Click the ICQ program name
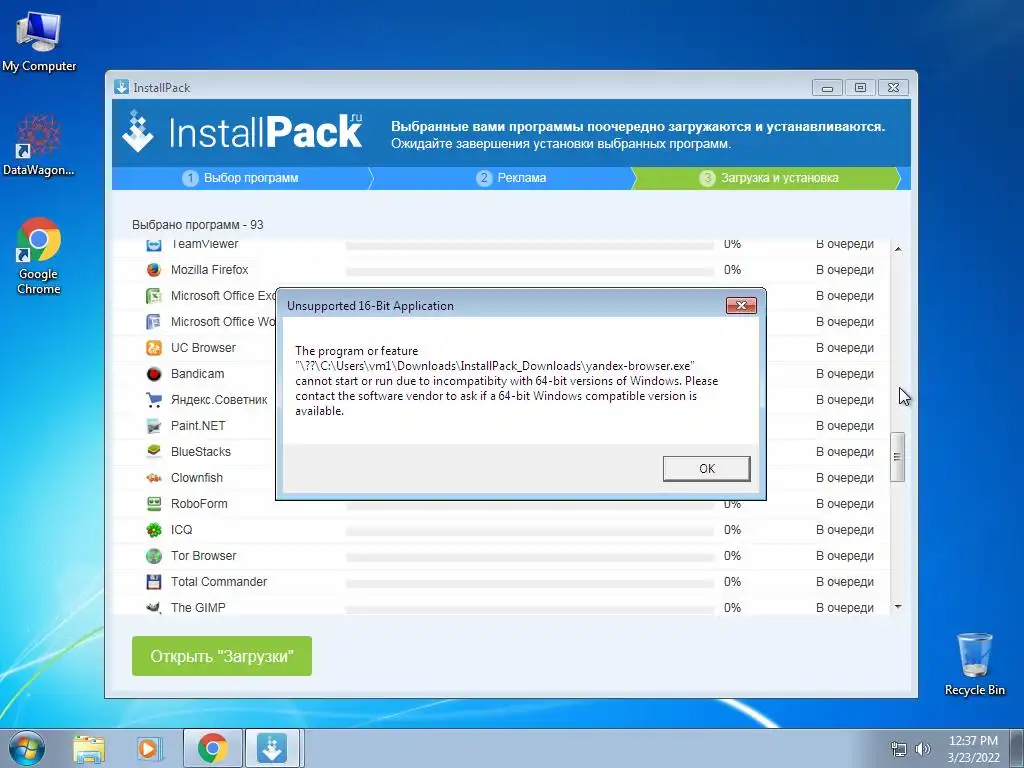This screenshot has height=768, width=1024. pos(182,530)
